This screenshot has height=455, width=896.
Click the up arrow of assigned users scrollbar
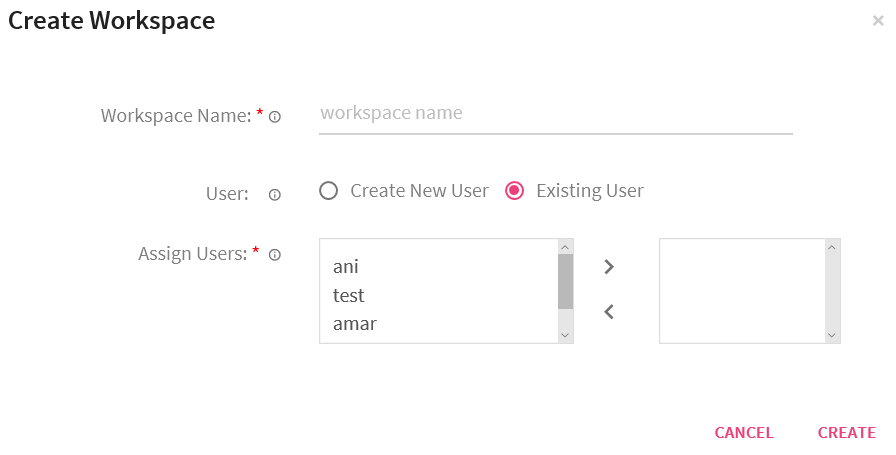click(x=832, y=247)
